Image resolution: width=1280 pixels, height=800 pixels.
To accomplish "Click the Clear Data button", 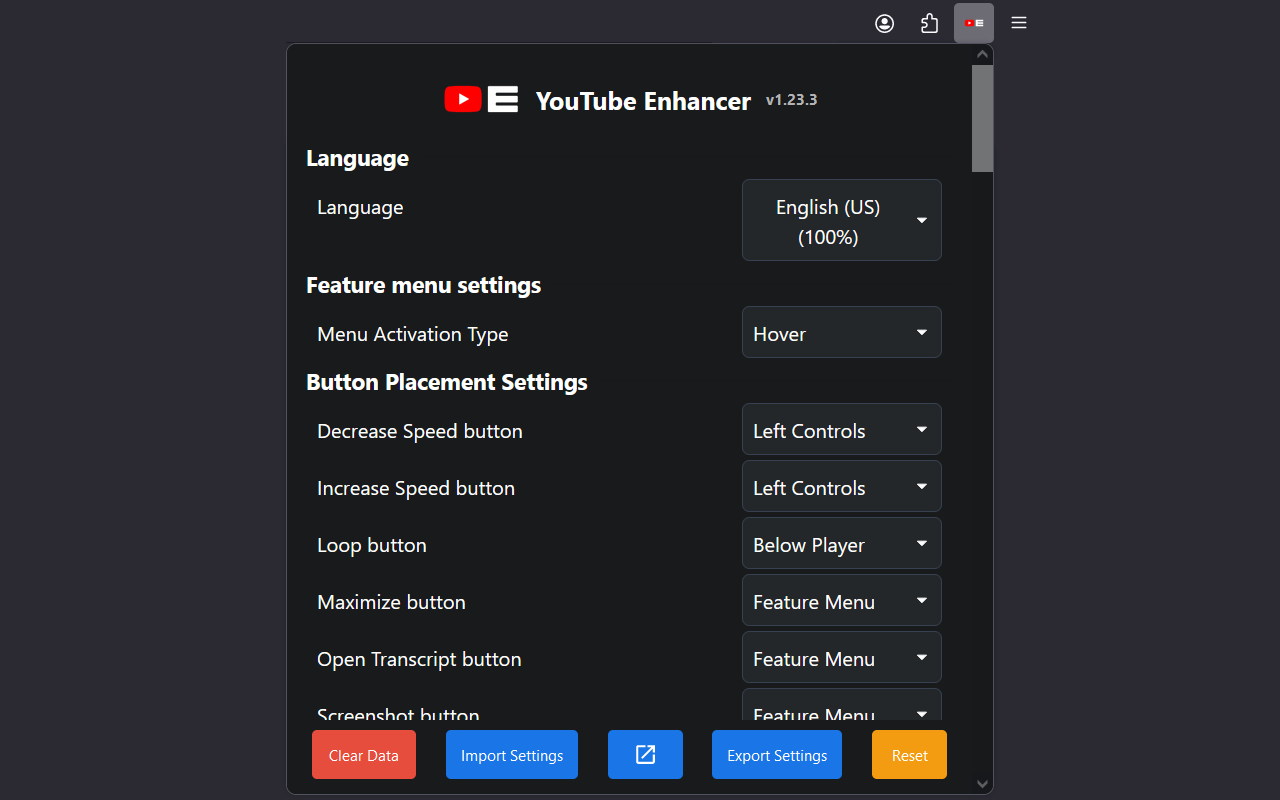I will [363, 754].
